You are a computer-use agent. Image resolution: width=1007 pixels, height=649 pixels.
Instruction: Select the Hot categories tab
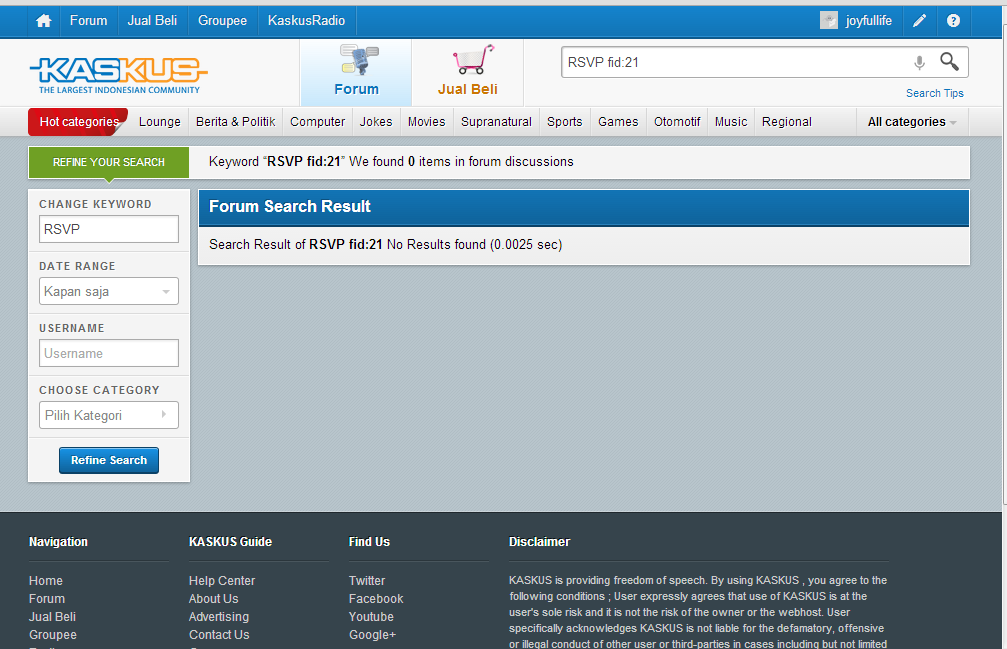[x=78, y=122]
